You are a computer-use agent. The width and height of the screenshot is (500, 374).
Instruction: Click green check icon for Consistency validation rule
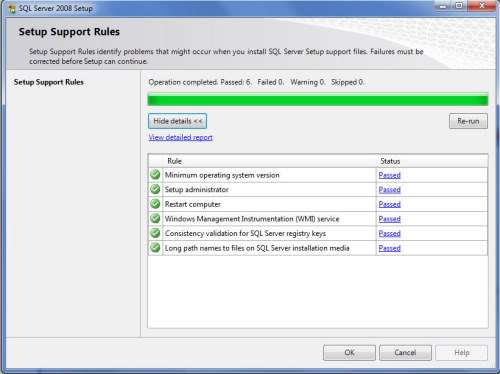(x=155, y=233)
